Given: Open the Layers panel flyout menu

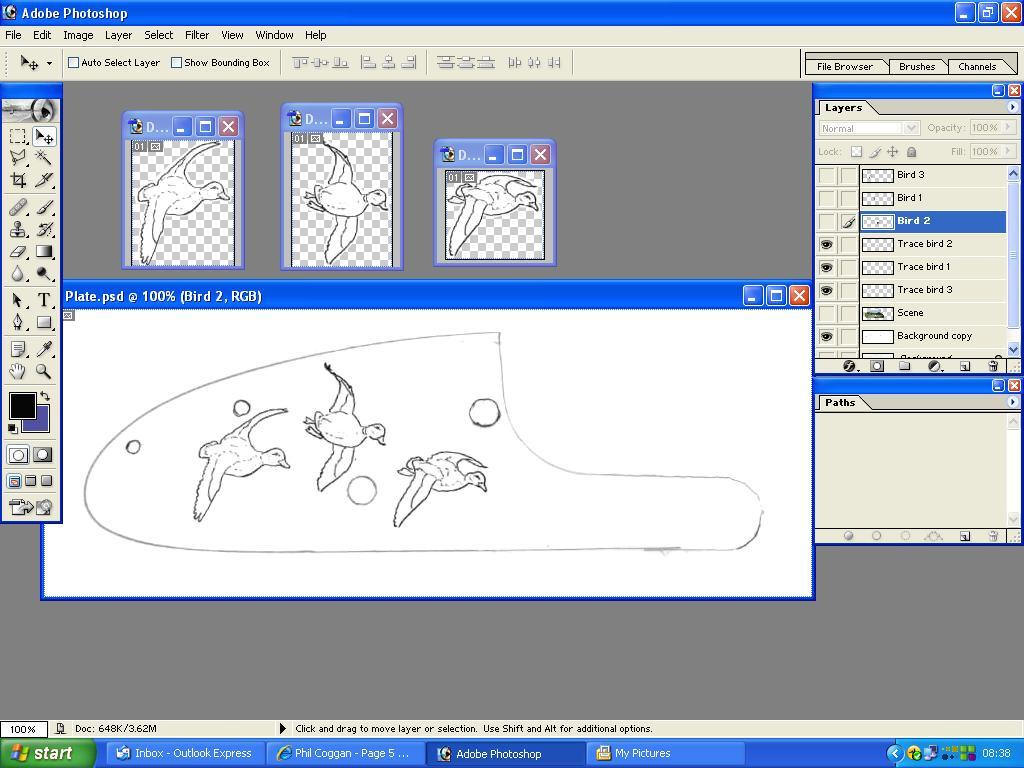Looking at the screenshot, I should pyautogui.click(x=1013, y=106).
